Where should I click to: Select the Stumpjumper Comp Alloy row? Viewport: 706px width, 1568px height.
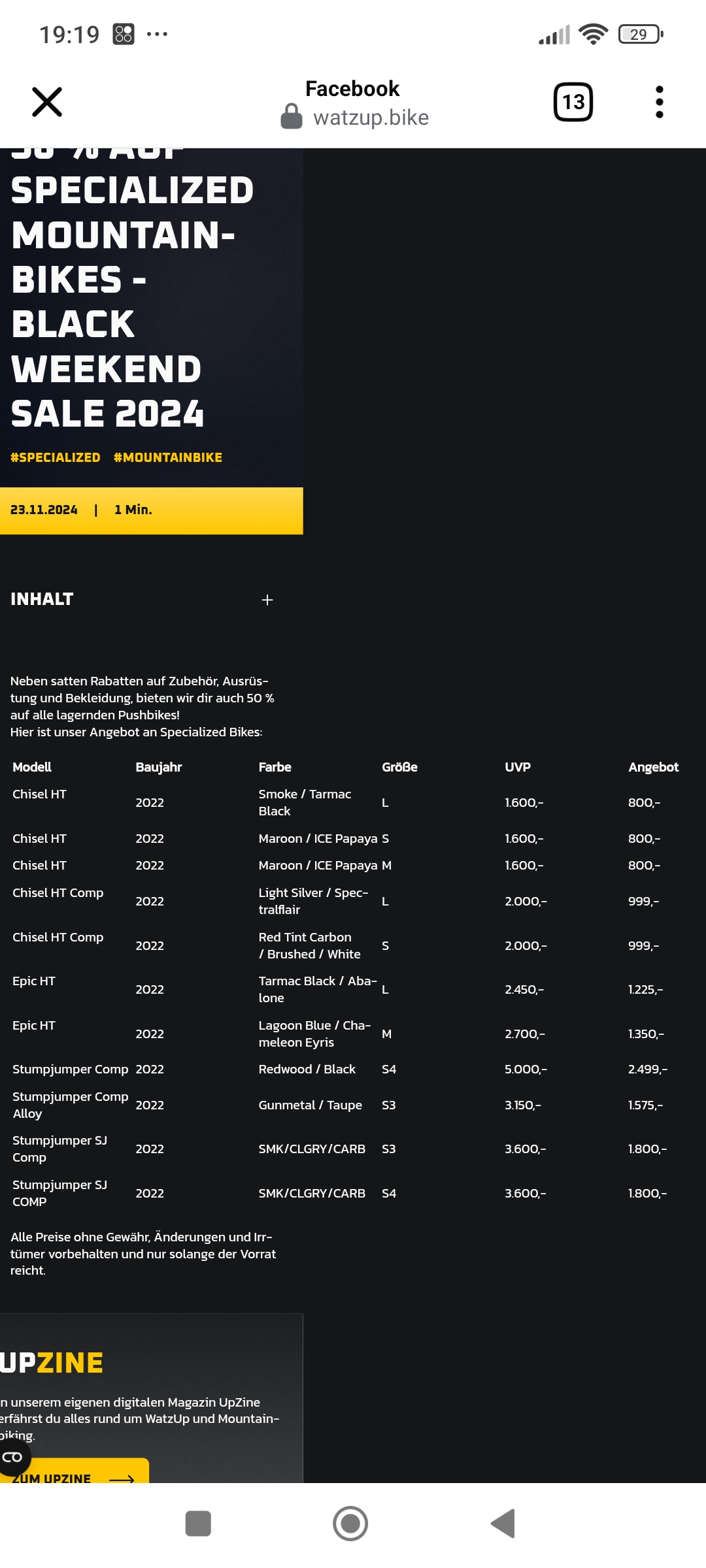(71, 1105)
